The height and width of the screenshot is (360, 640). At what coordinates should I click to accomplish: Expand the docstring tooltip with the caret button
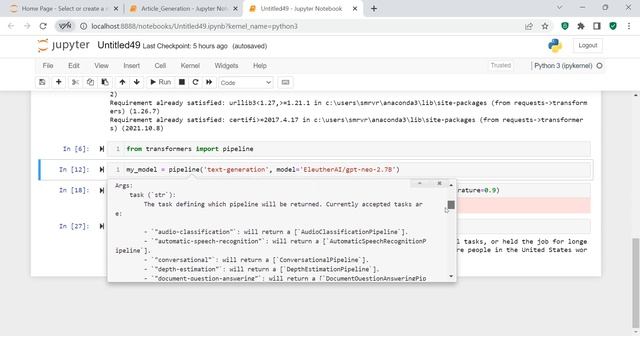pyautogui.click(x=420, y=184)
